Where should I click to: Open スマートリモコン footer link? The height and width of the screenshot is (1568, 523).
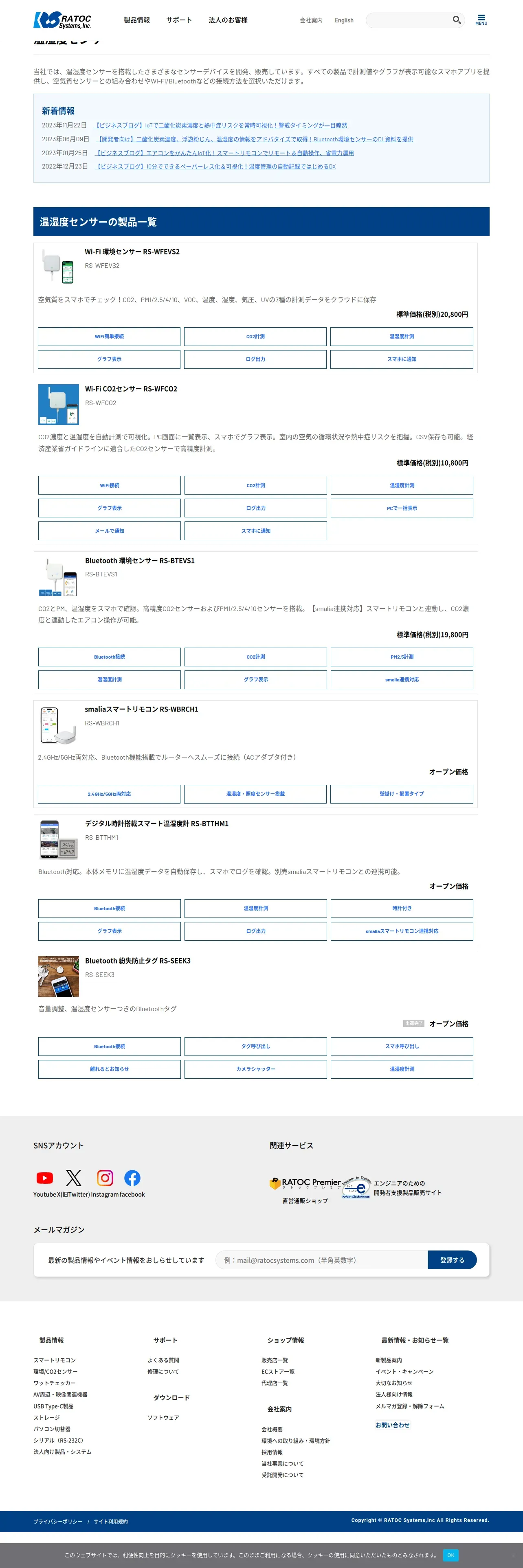tap(55, 1360)
